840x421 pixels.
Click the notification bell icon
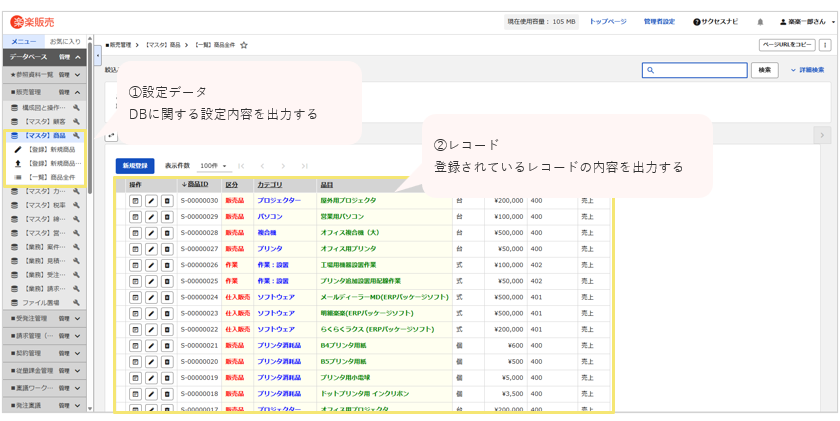click(x=760, y=22)
